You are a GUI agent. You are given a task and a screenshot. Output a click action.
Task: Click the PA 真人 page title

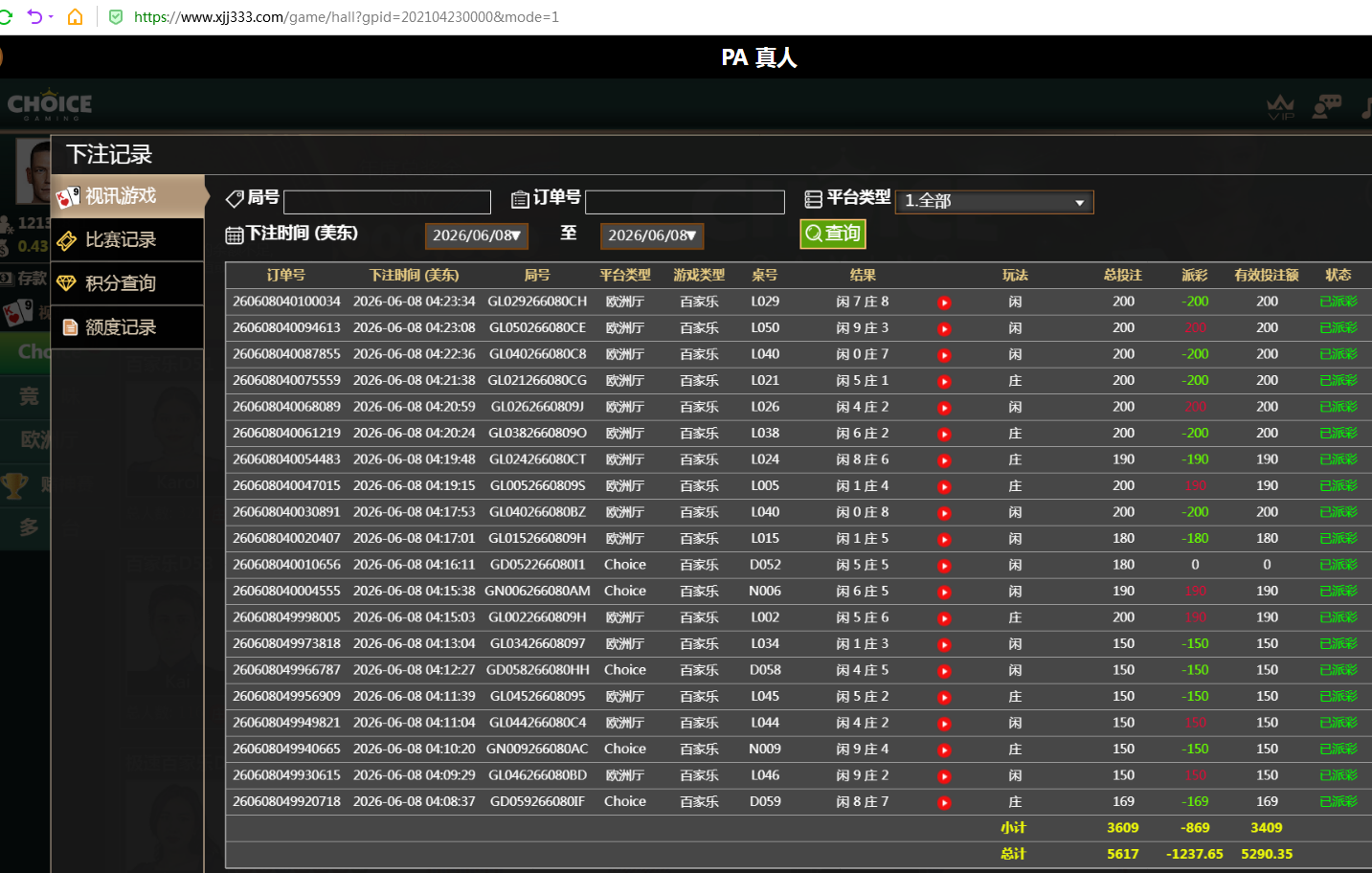click(759, 57)
